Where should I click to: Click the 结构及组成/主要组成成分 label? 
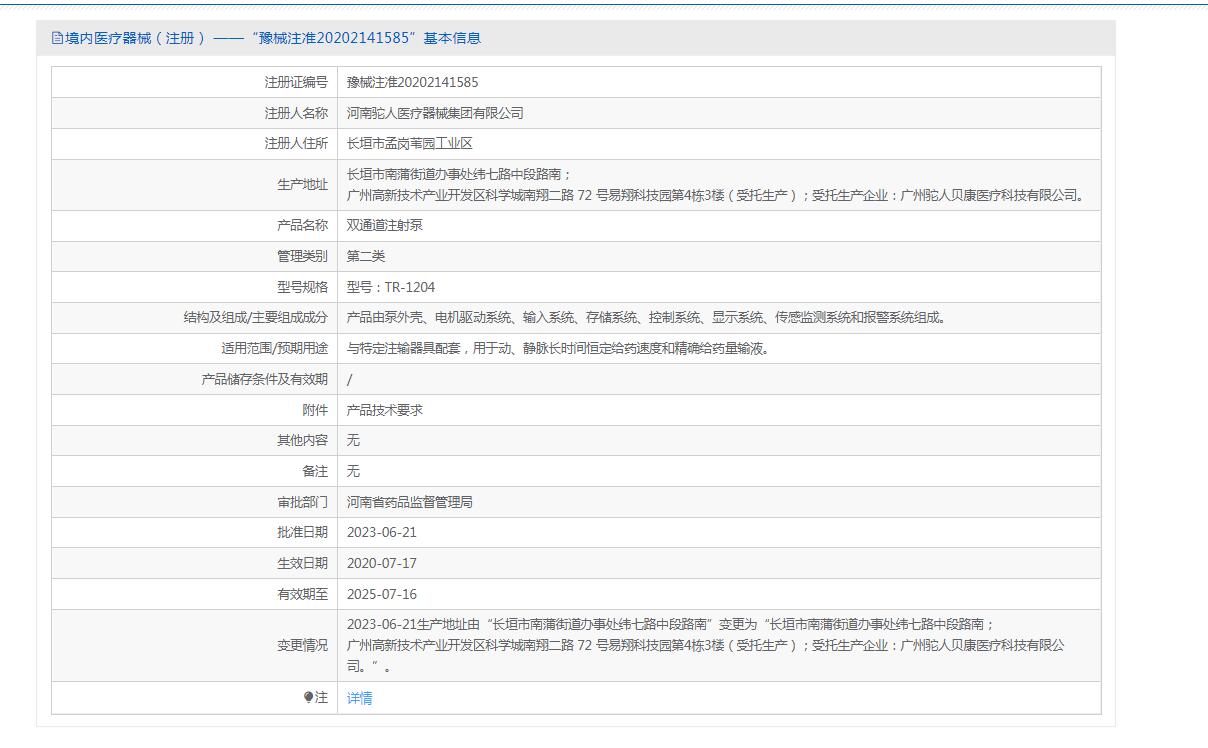point(255,318)
